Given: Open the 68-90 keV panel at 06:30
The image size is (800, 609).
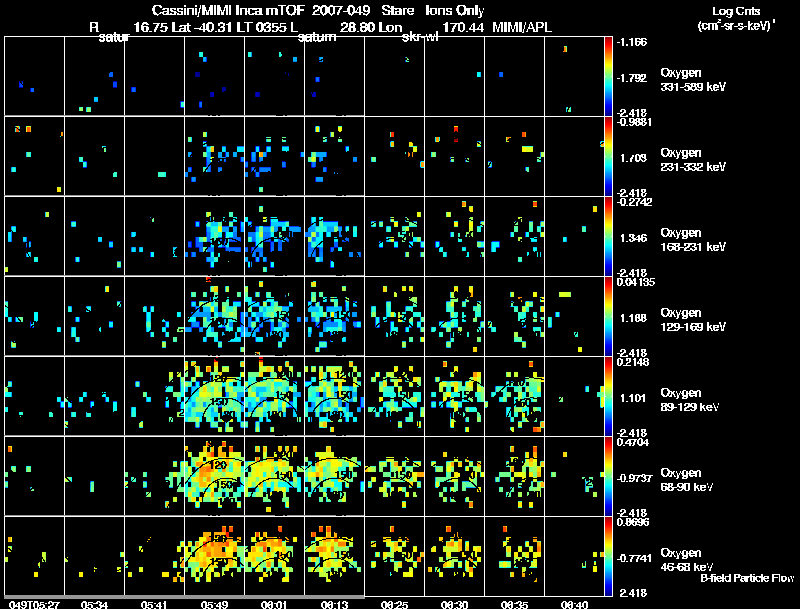Looking at the screenshot, I should click(455, 476).
